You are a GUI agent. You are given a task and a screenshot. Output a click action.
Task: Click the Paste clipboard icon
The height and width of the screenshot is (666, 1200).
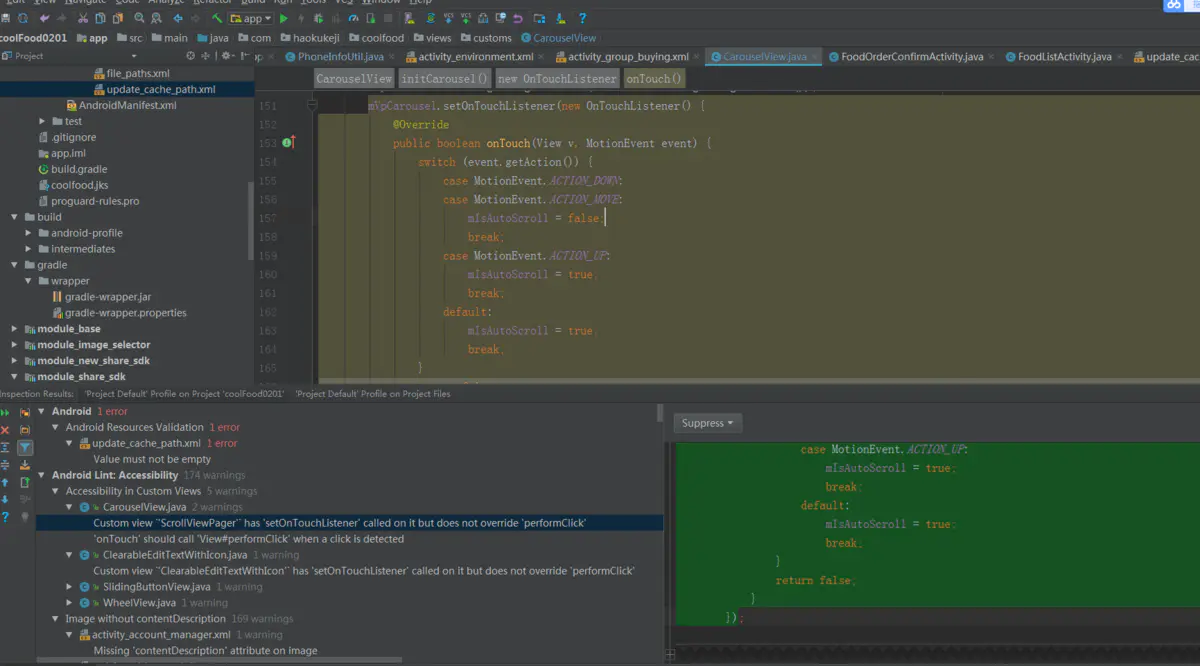tap(118, 18)
